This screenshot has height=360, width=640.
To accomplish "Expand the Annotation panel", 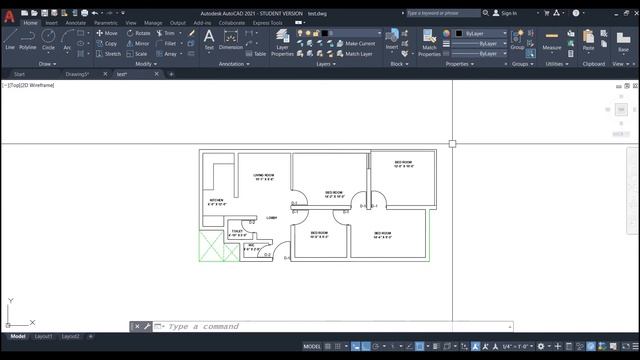I will pos(234,64).
